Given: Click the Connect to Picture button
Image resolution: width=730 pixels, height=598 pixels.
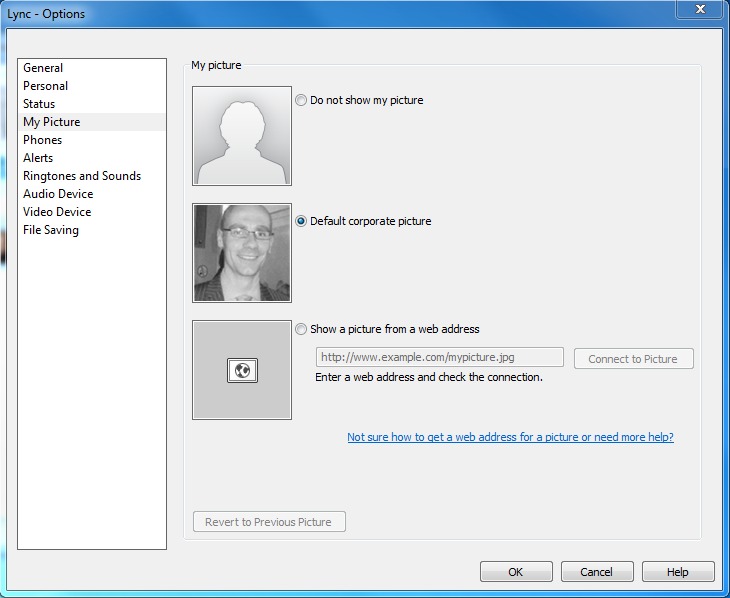Looking at the screenshot, I should tap(633, 359).
